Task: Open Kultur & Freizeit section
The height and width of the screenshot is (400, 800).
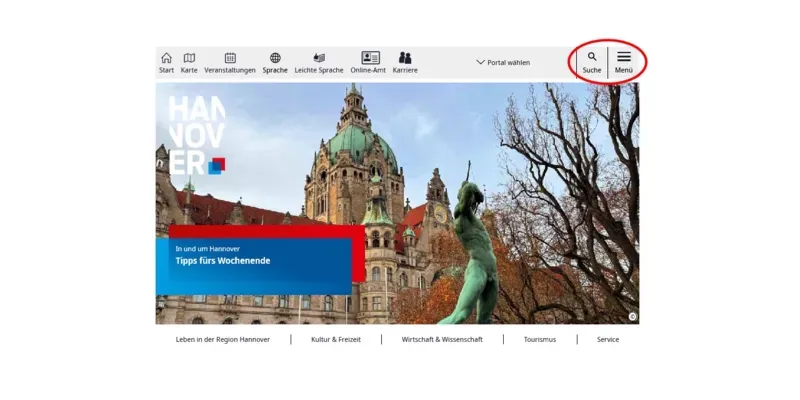Action: coord(336,339)
